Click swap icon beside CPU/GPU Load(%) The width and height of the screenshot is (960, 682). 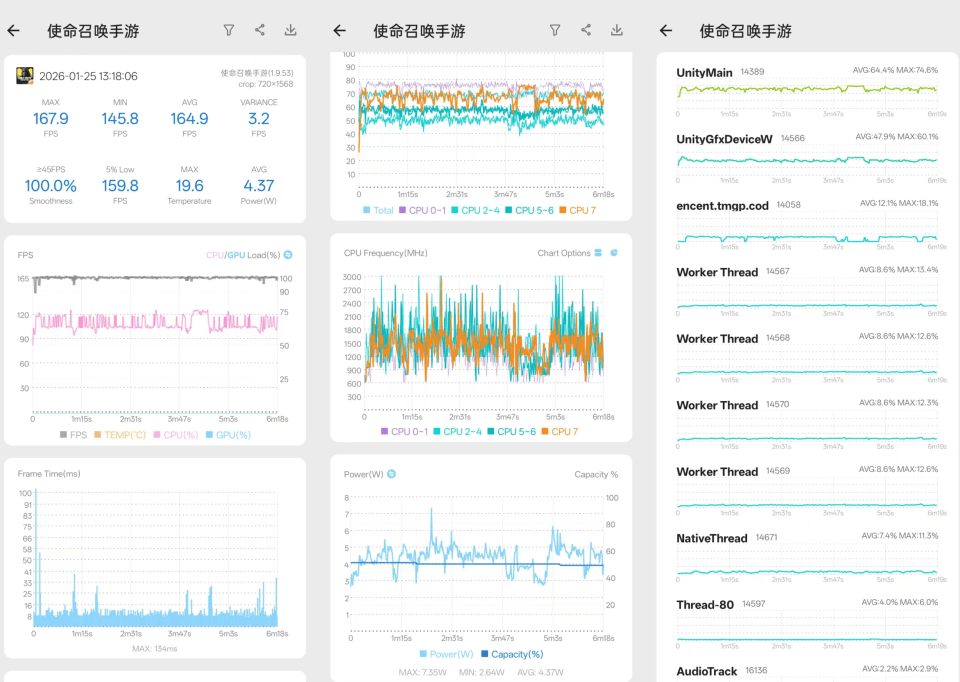(288, 255)
